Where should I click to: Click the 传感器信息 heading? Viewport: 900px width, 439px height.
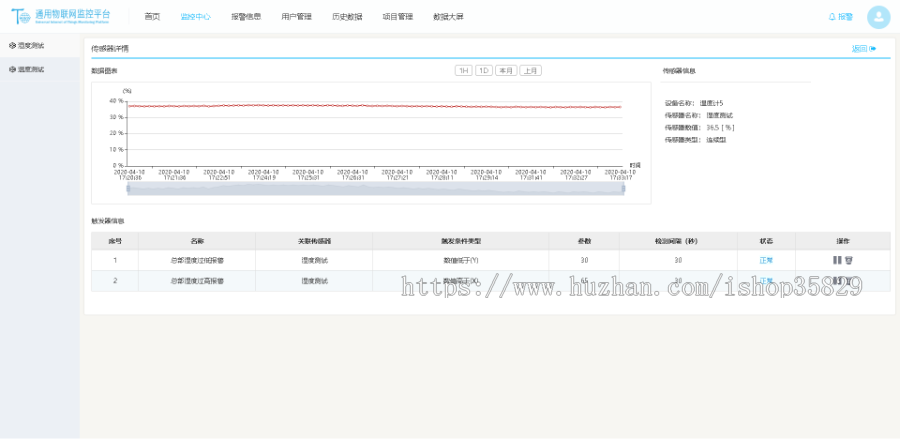[x=679, y=71]
